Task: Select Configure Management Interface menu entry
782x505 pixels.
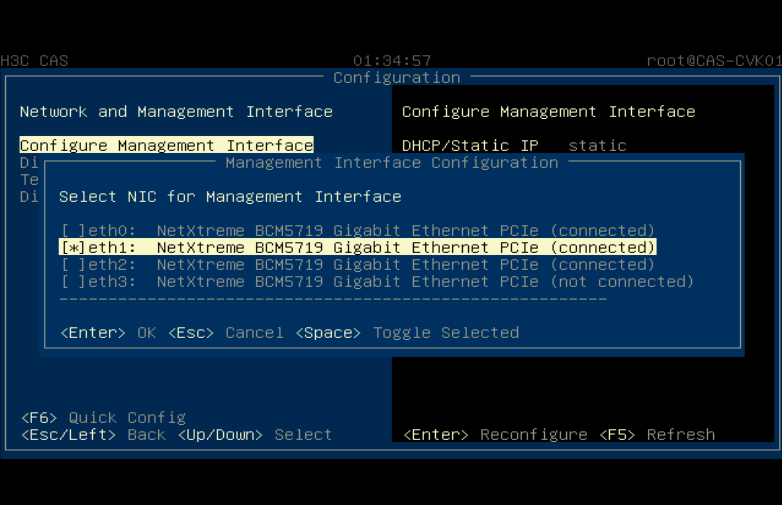Action: tap(167, 145)
